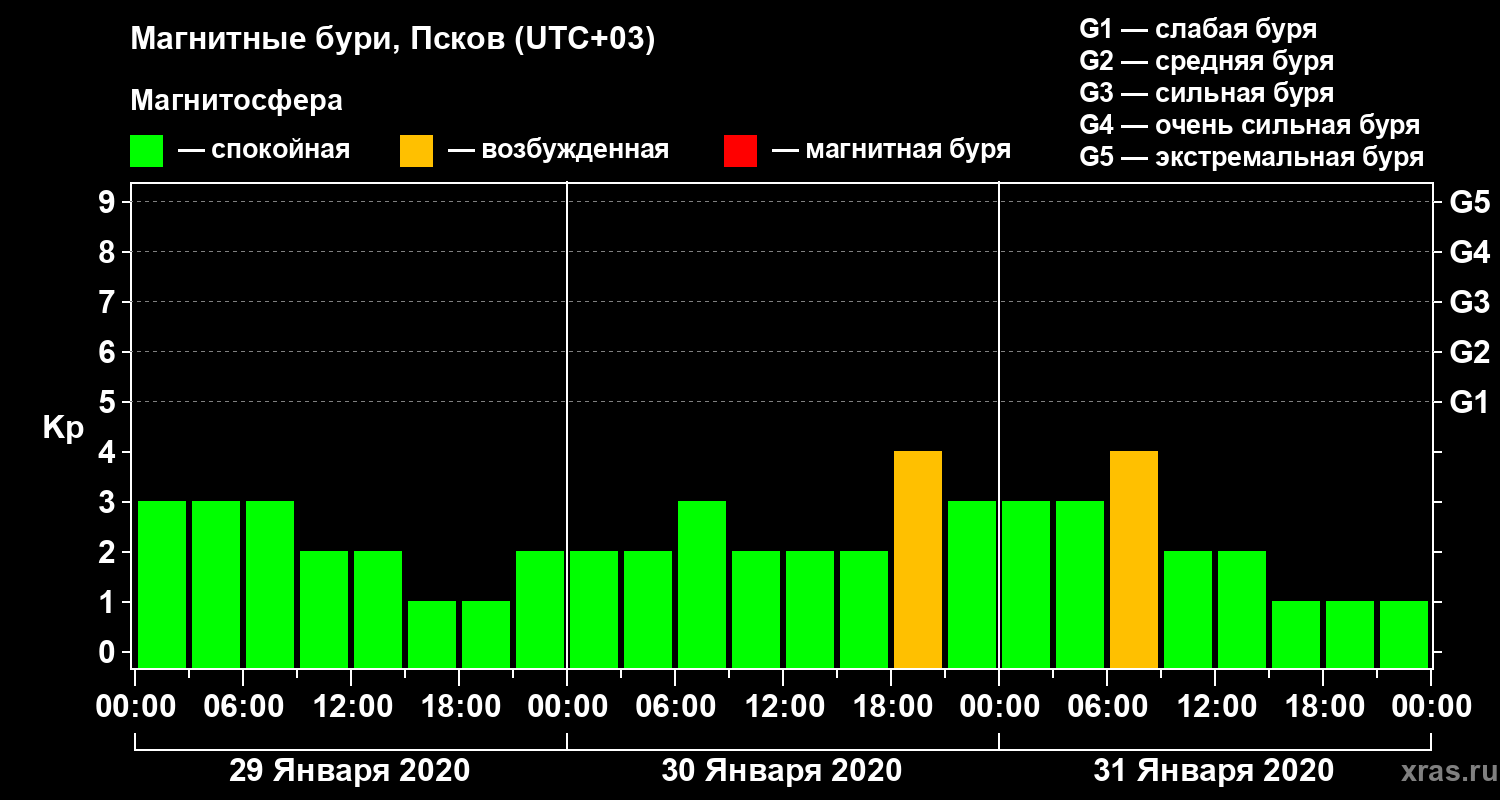Image resolution: width=1500 pixels, height=800 pixels.
Task: Click the 'G2' label on right axis
Action: click(1470, 352)
